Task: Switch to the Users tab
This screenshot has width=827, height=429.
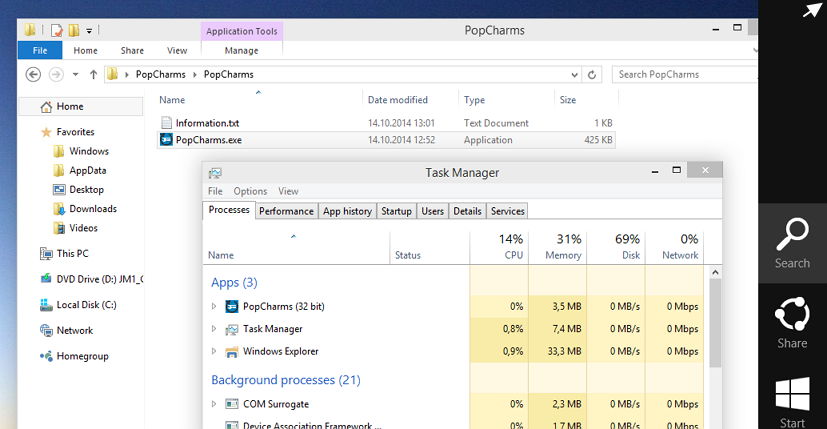Action: tap(432, 211)
